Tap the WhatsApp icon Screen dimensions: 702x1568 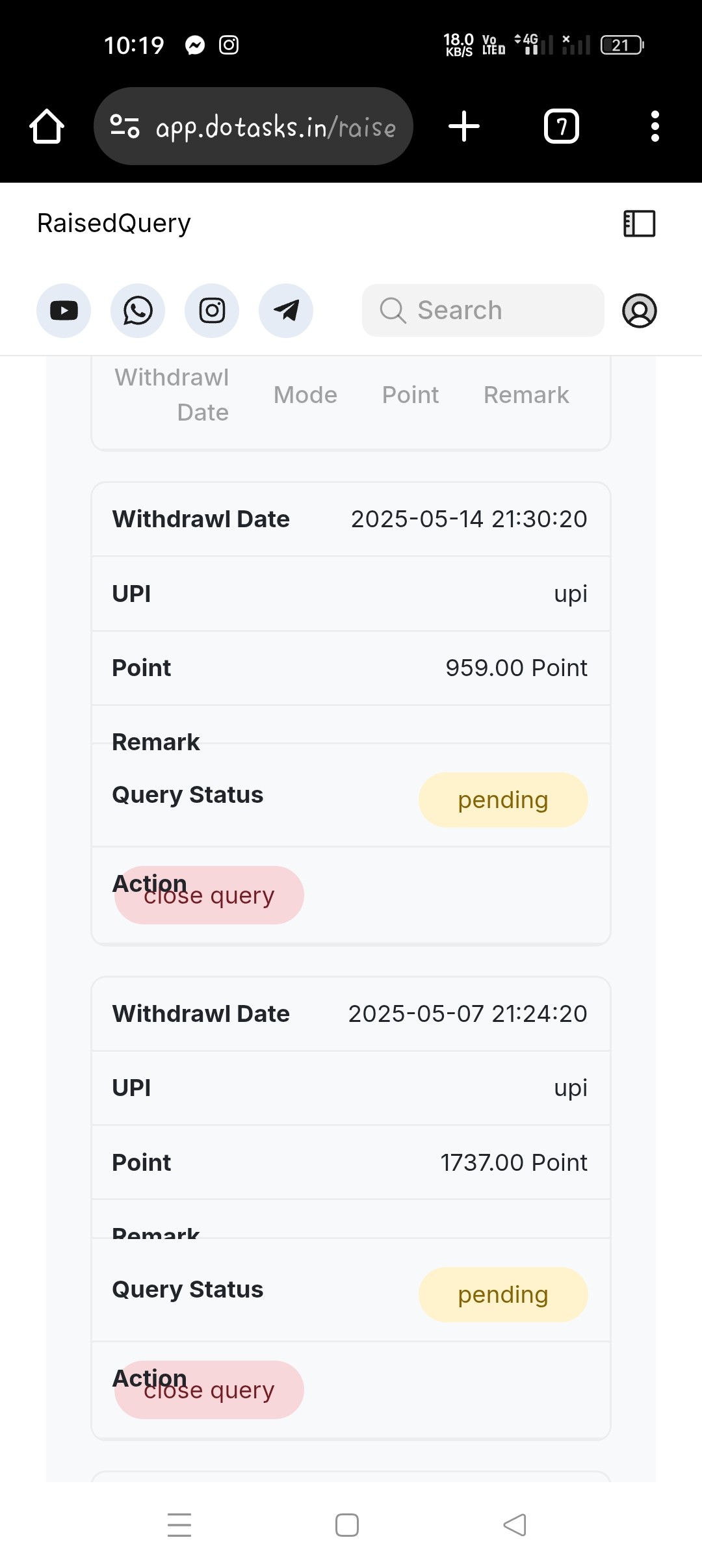click(x=138, y=311)
